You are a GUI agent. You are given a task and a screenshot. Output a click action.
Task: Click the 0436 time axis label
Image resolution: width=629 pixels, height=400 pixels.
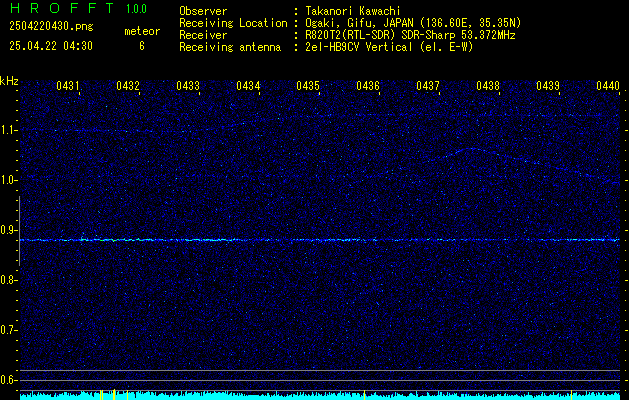368,85
